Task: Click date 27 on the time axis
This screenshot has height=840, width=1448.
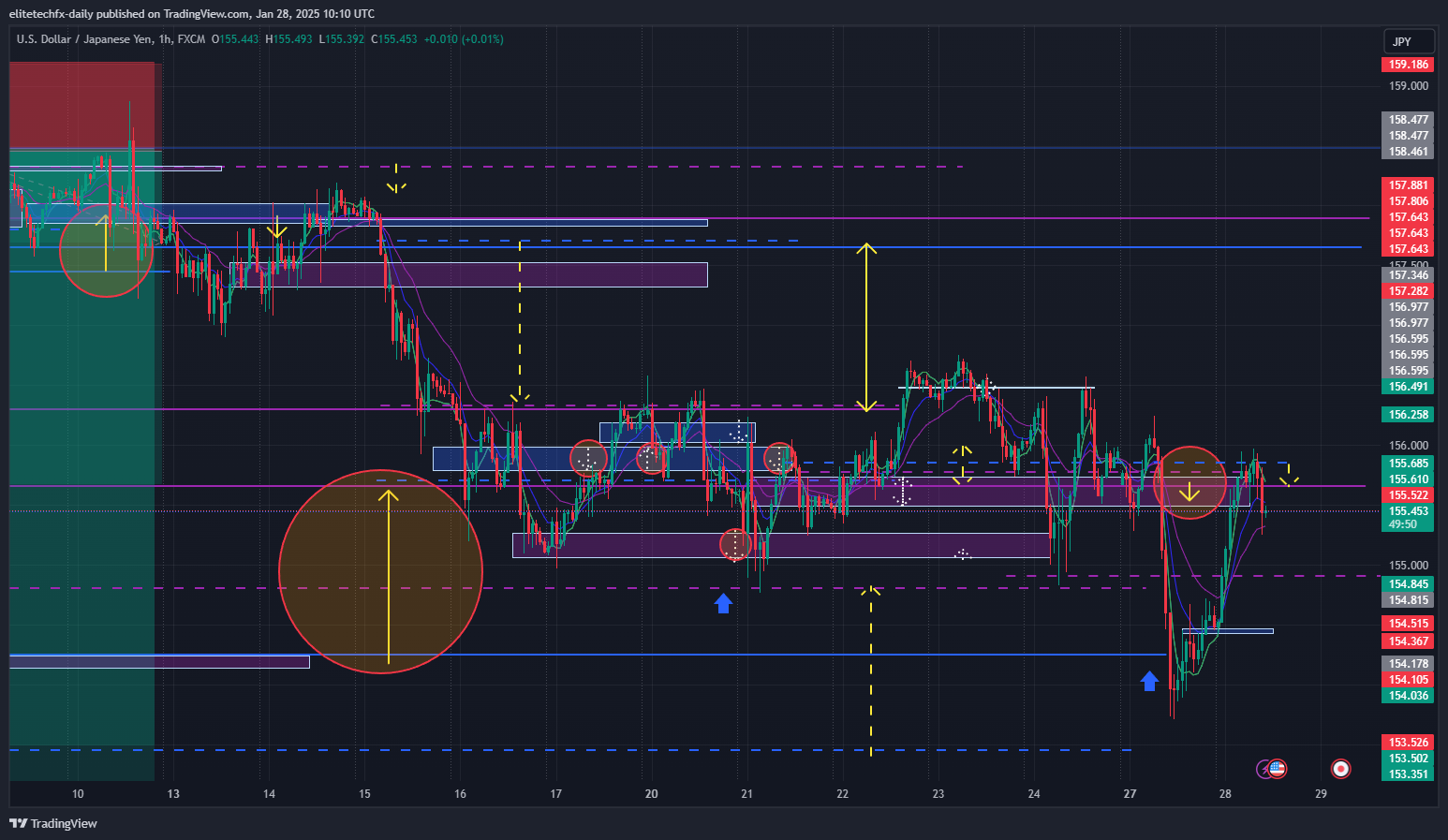Action: (x=1130, y=794)
